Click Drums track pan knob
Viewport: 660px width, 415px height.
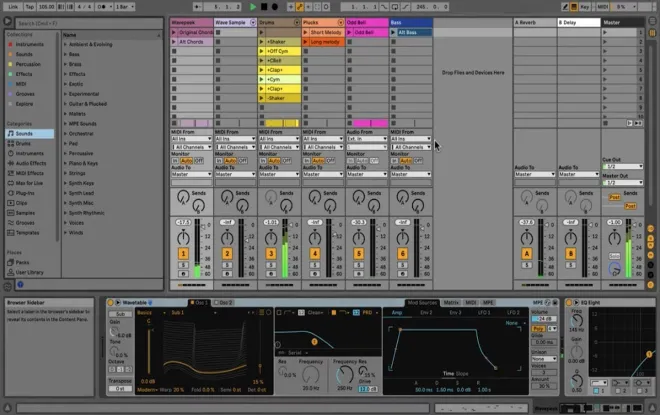[271, 237]
